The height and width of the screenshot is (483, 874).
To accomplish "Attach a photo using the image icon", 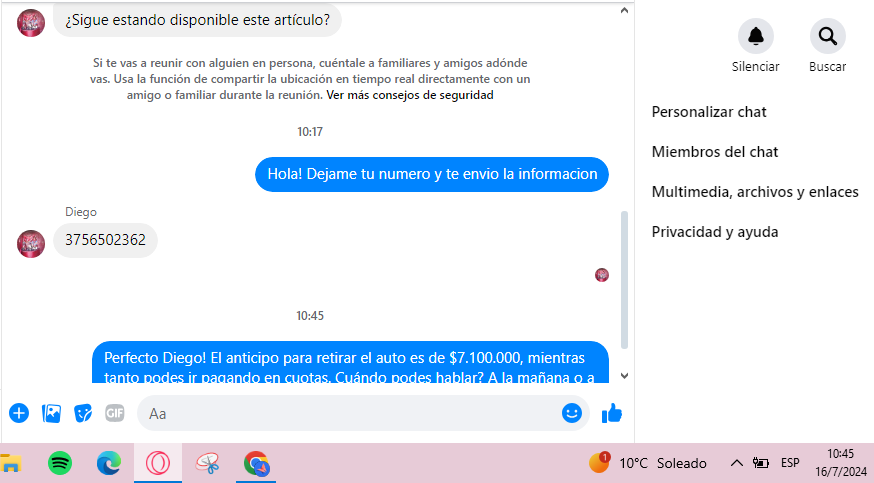I will pyautogui.click(x=51, y=412).
